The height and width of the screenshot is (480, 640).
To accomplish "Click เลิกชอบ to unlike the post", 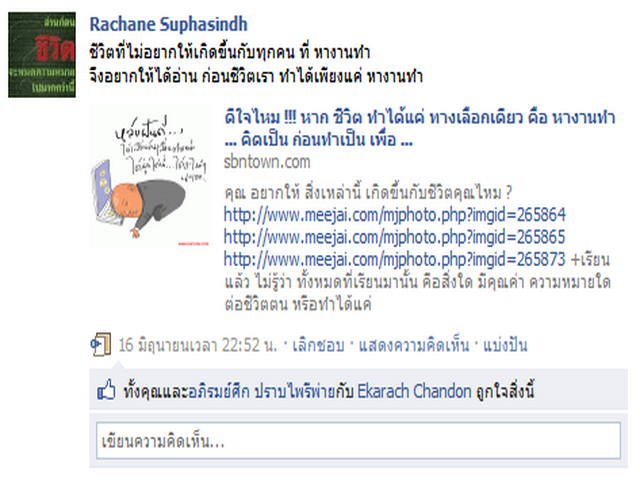I will pyautogui.click(x=318, y=346).
